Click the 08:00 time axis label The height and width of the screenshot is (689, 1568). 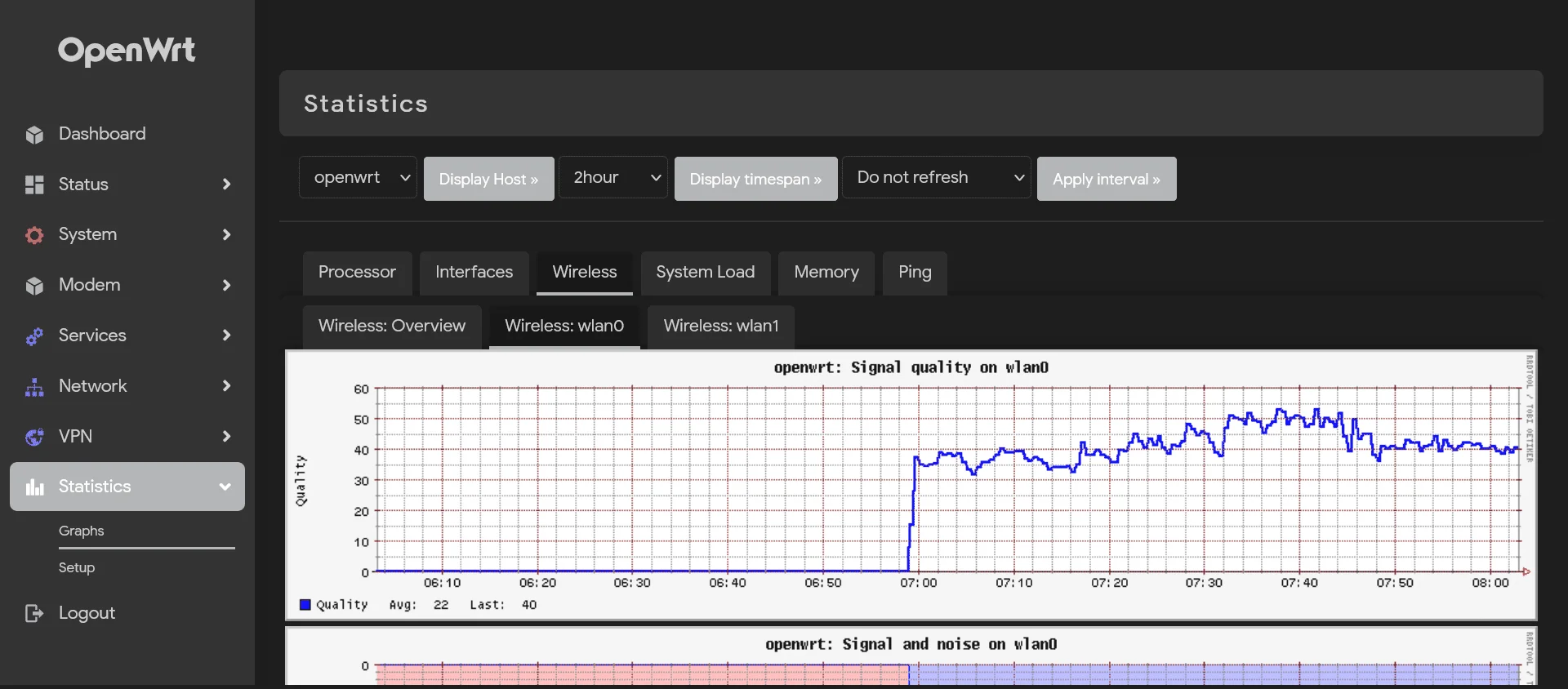pos(1490,583)
